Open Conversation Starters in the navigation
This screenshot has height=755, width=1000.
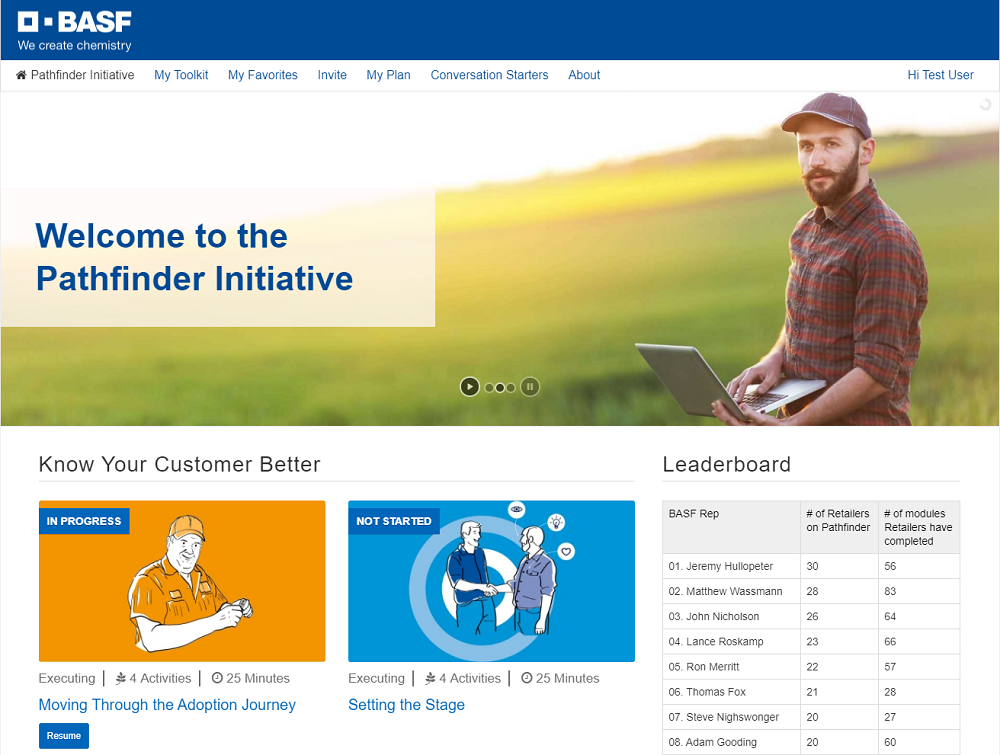(x=489, y=75)
